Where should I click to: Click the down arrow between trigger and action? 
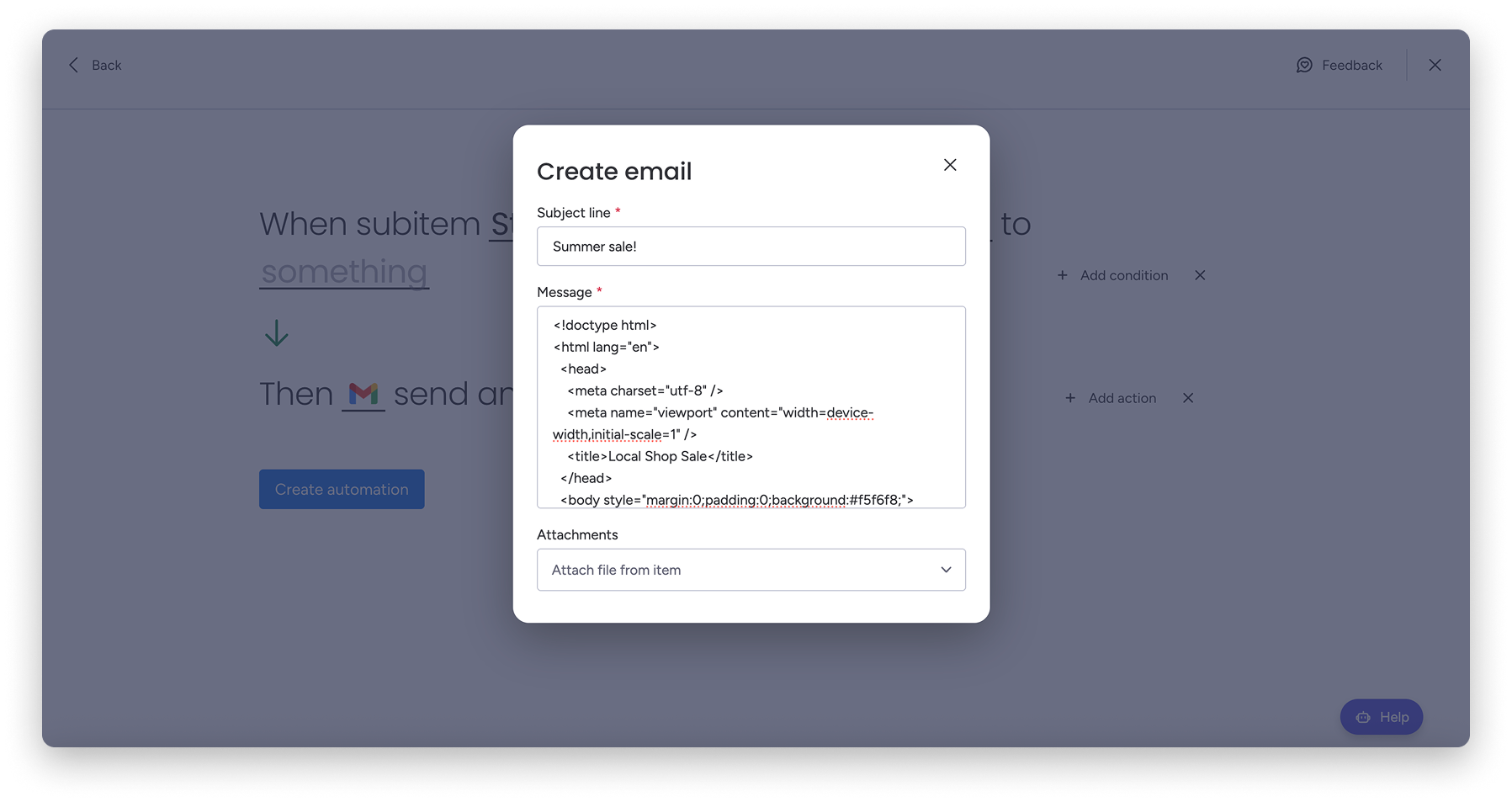pos(276,333)
